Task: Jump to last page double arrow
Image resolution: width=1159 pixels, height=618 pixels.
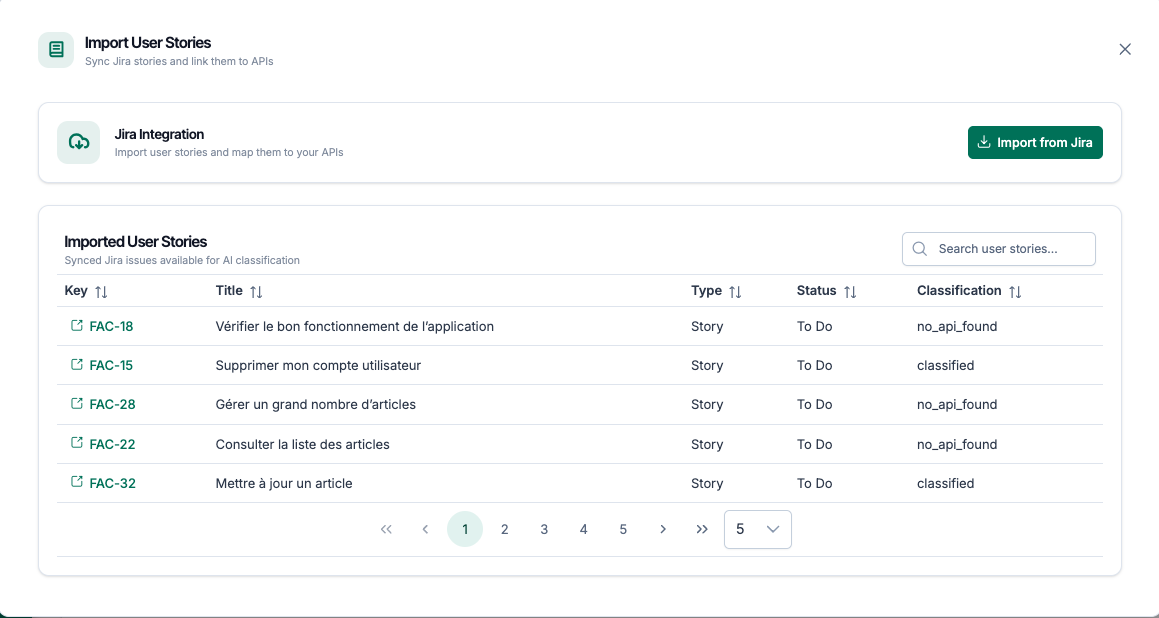Action: pyautogui.click(x=702, y=530)
